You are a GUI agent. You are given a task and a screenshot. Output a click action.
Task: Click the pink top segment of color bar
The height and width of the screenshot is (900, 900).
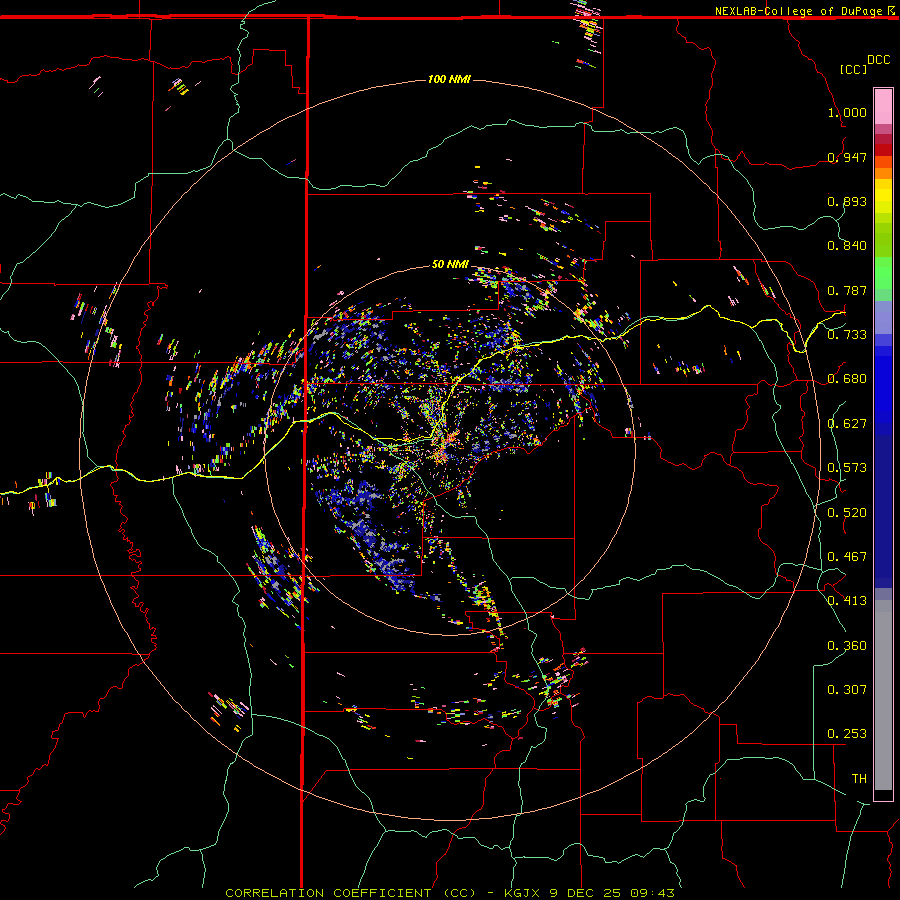tap(883, 106)
